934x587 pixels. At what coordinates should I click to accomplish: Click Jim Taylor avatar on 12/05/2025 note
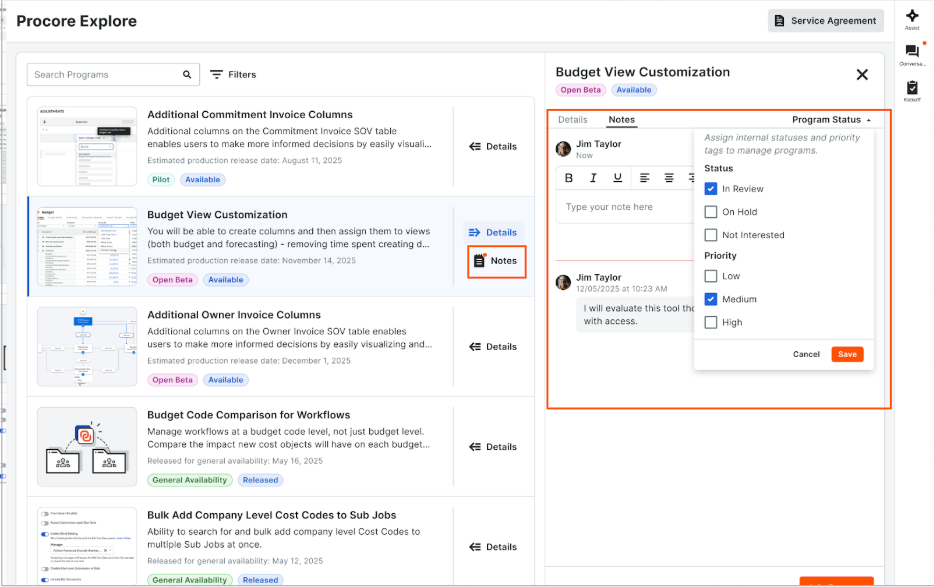coord(563,282)
